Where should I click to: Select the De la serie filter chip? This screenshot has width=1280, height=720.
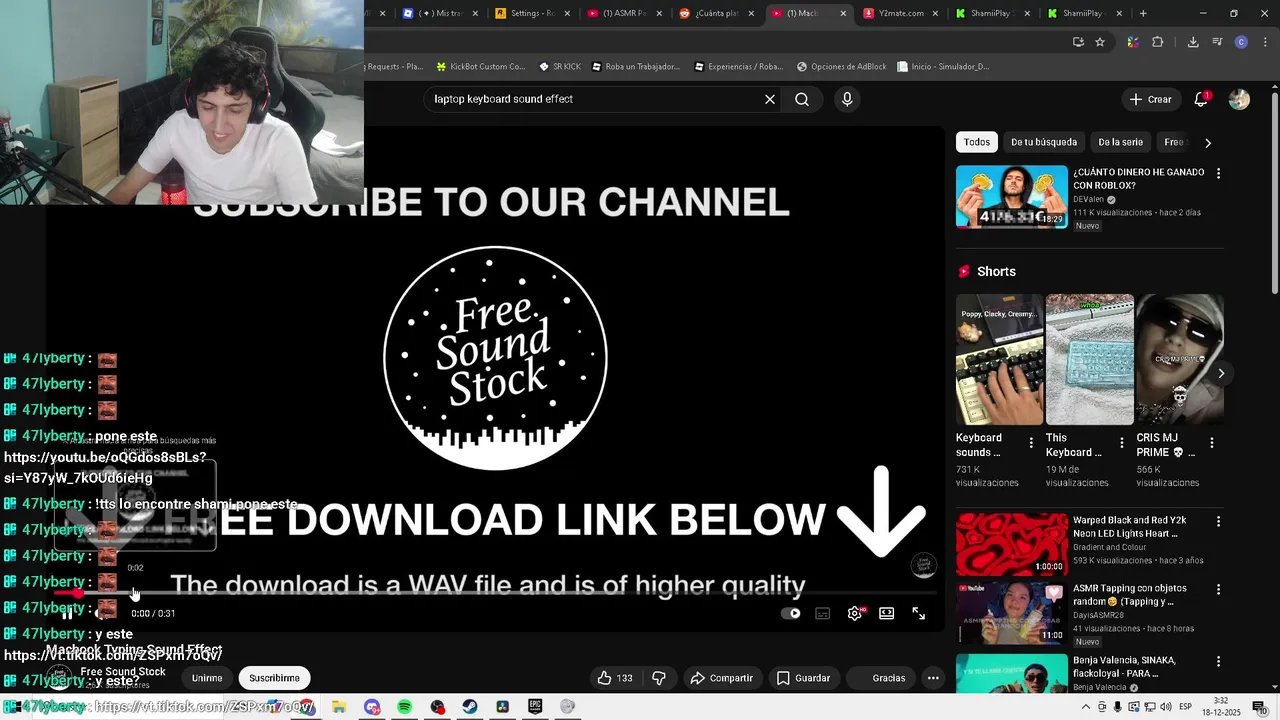[1120, 142]
